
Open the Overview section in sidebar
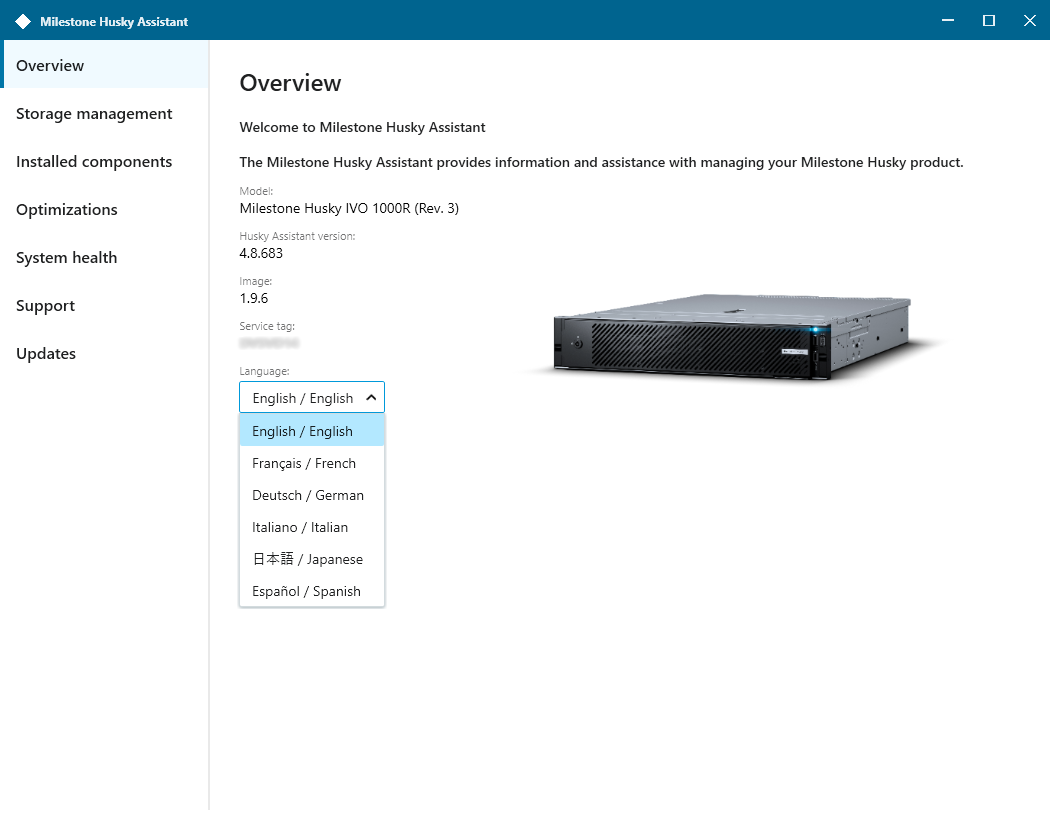pyautogui.click(x=106, y=65)
